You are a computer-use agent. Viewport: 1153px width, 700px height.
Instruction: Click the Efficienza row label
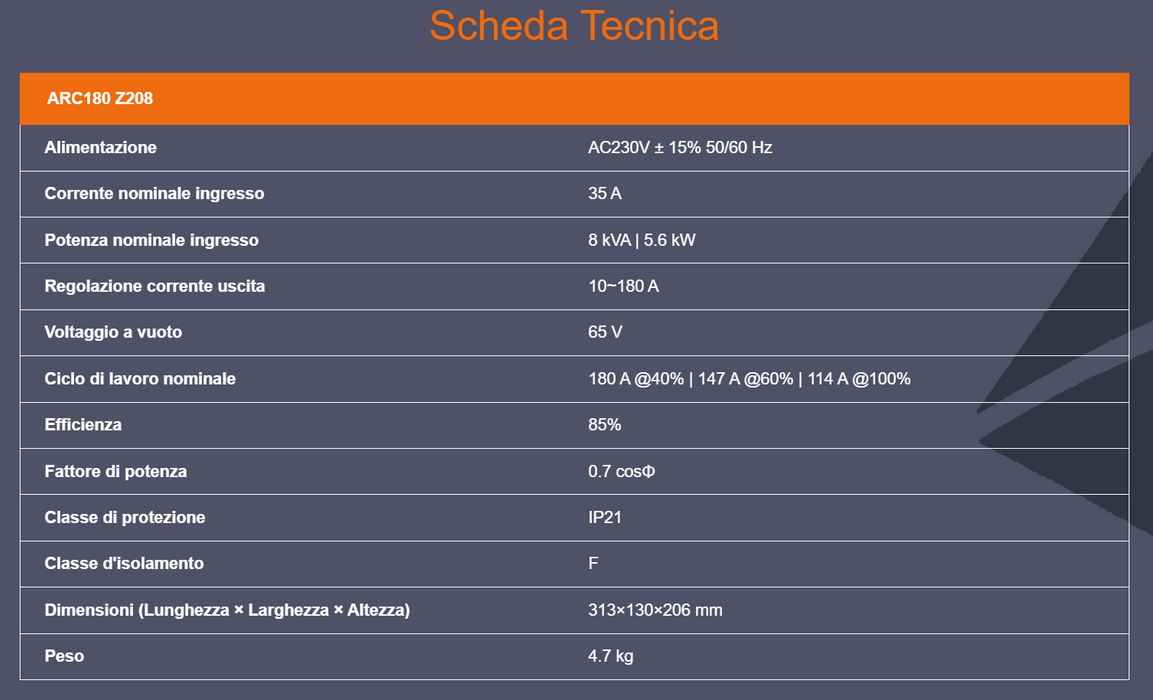click(x=83, y=425)
